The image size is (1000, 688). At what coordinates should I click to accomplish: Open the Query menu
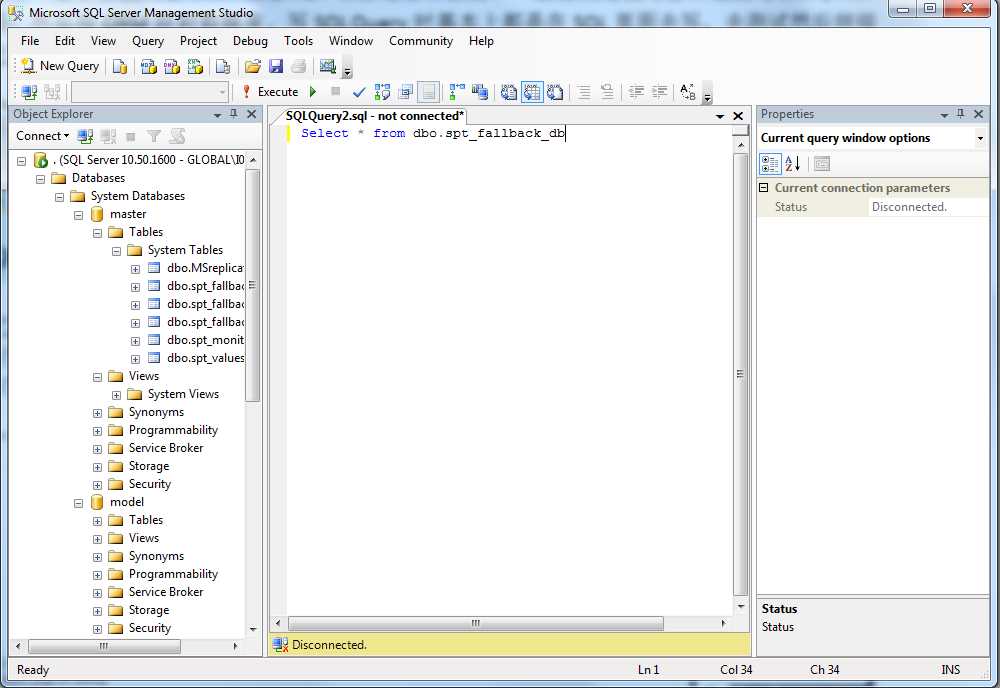tap(147, 41)
